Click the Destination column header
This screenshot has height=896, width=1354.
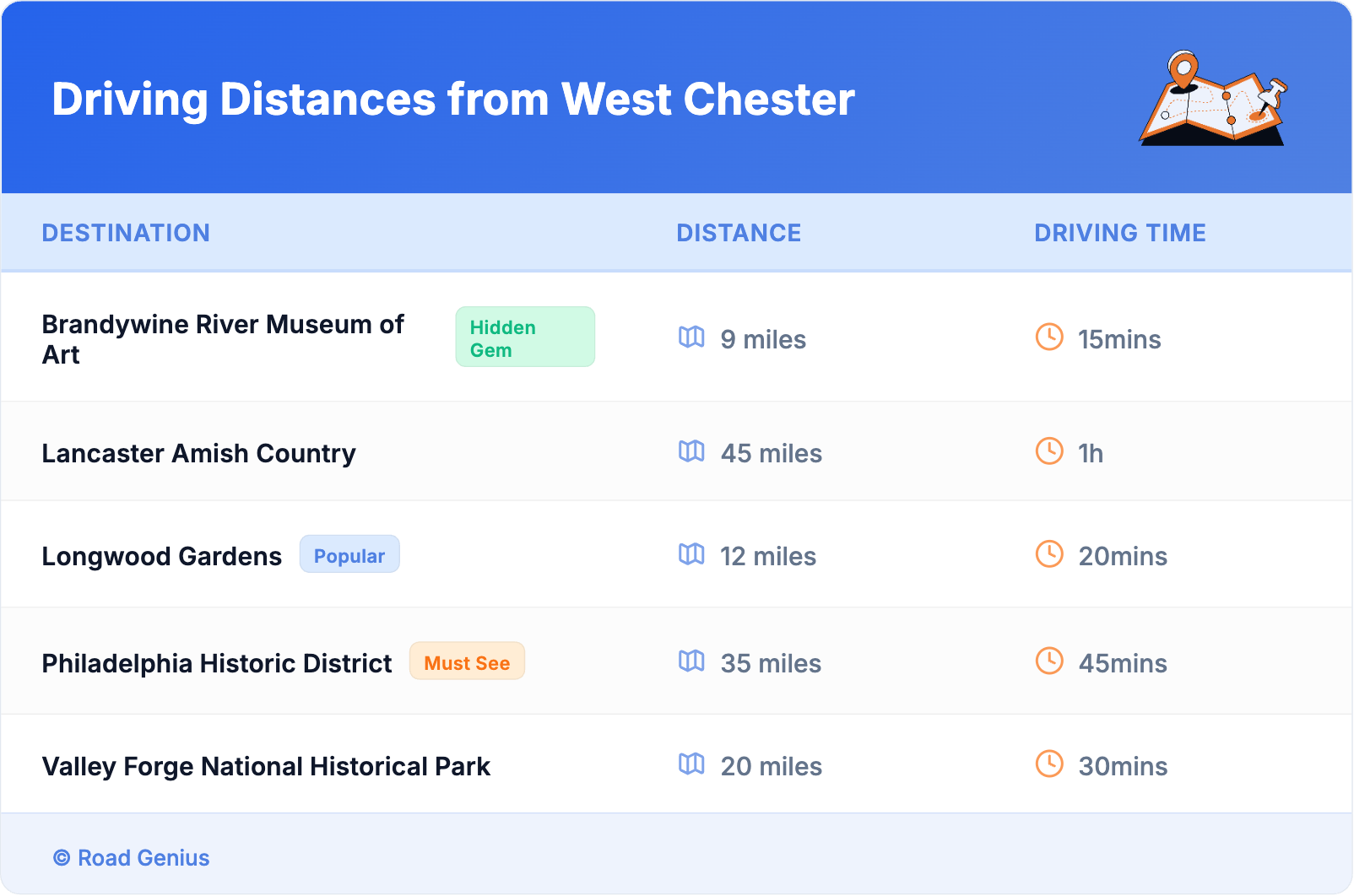tap(126, 233)
